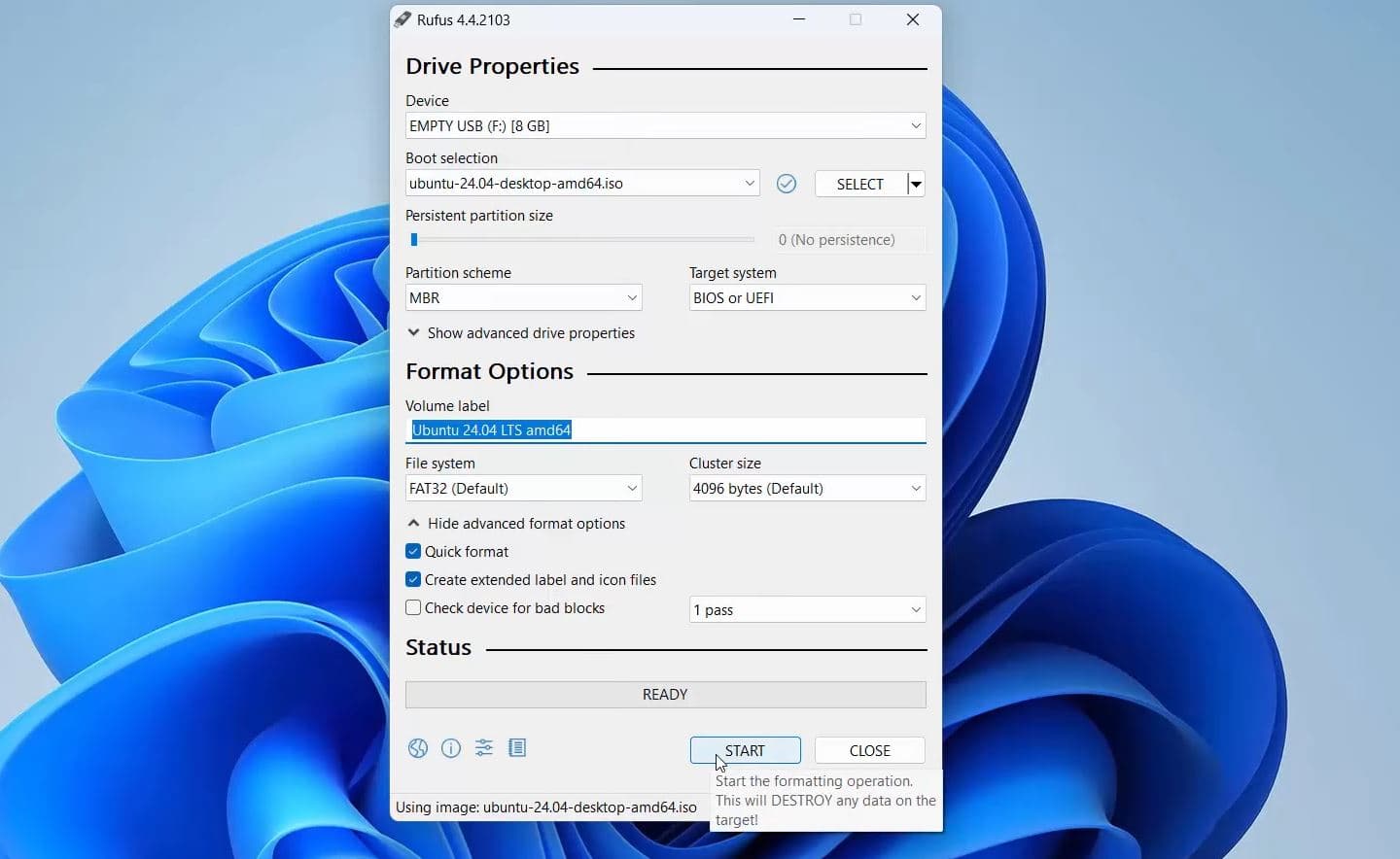This screenshot has width=1400, height=859.
Task: Minimize the Rufus window
Action: tap(799, 19)
